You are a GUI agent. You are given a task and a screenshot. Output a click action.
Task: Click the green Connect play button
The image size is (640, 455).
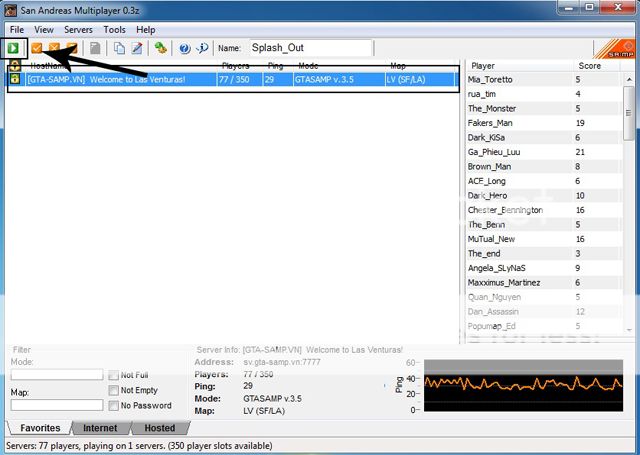point(14,47)
